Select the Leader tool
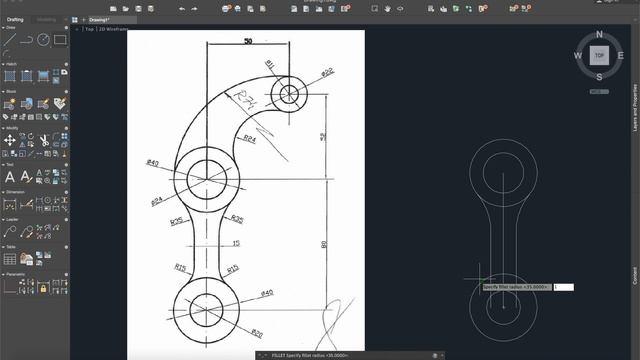This screenshot has width=640, height=360. pos(10,232)
